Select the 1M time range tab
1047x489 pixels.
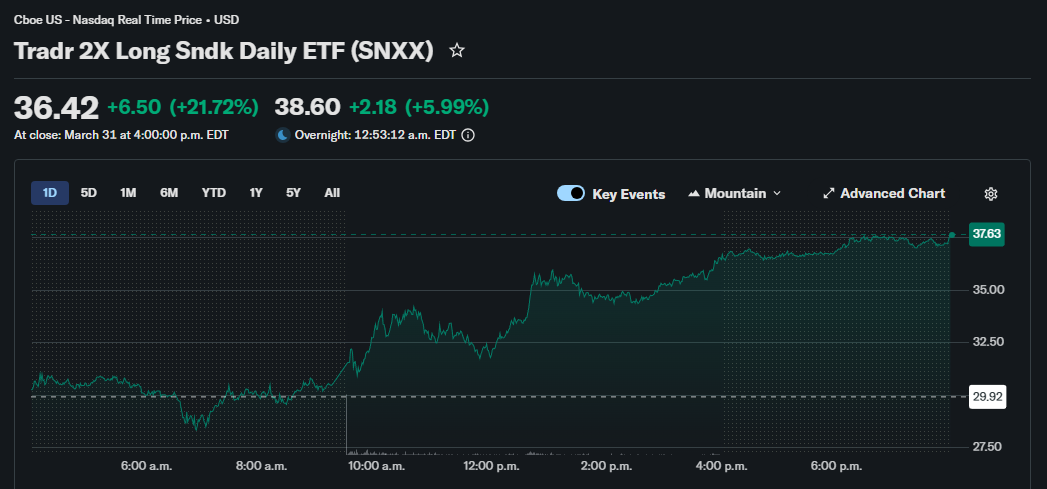click(x=128, y=193)
